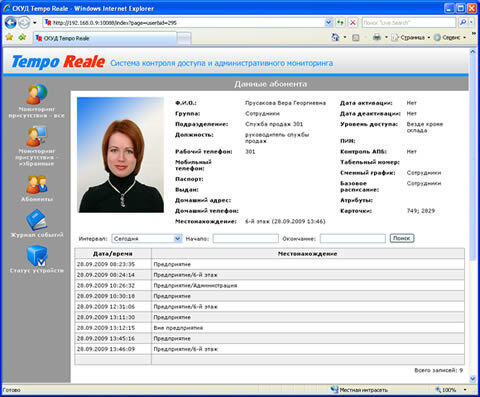This screenshot has width=480, height=397.
Task: Select row 28.09.2009 08:24:14
Action: pyautogui.click(x=269, y=275)
